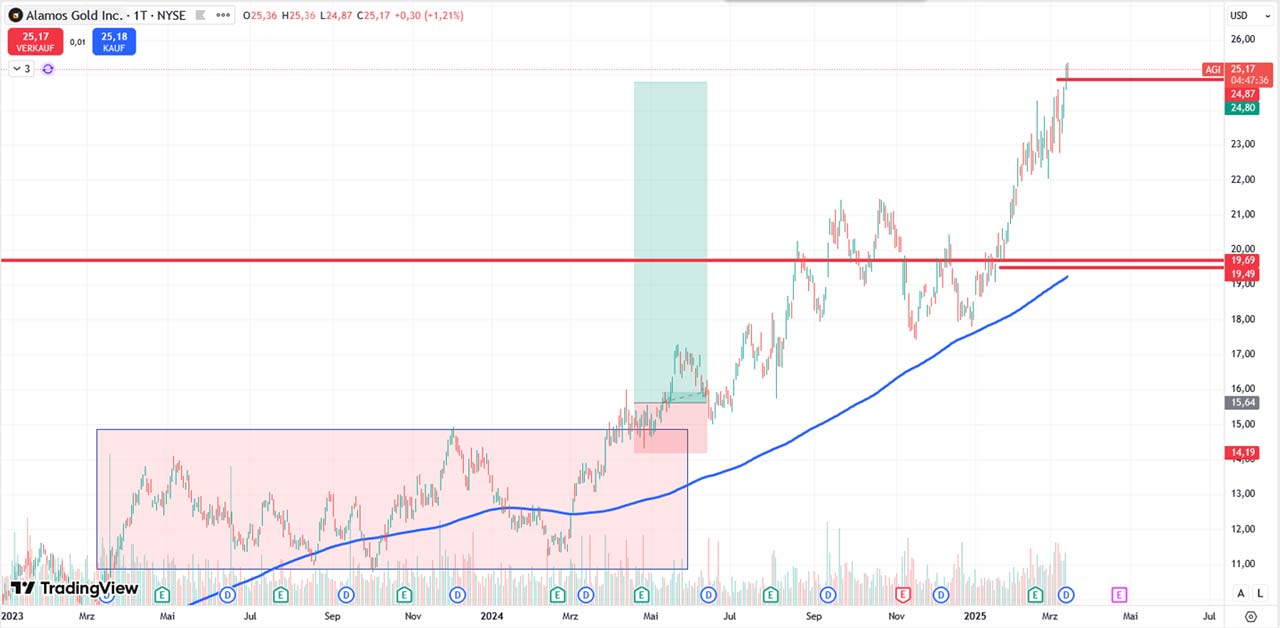
Task: Click the red 24,87 price label on the scale
Action: click(x=1243, y=94)
